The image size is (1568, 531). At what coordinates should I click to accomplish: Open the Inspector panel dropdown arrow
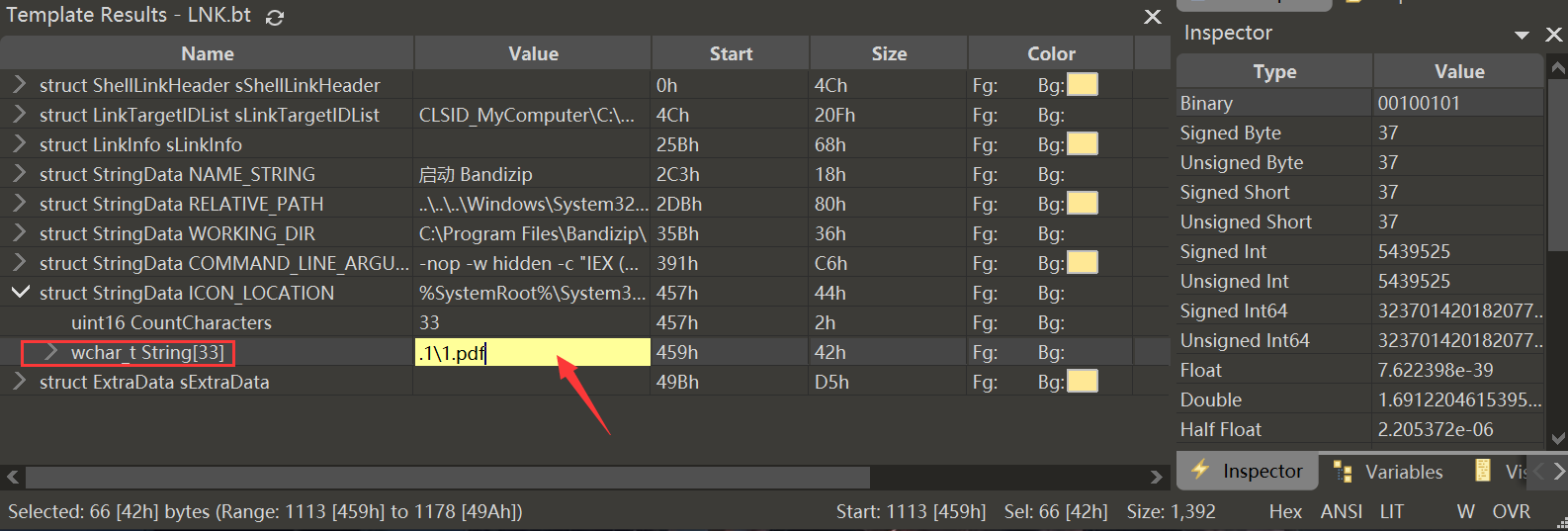pyautogui.click(x=1522, y=36)
